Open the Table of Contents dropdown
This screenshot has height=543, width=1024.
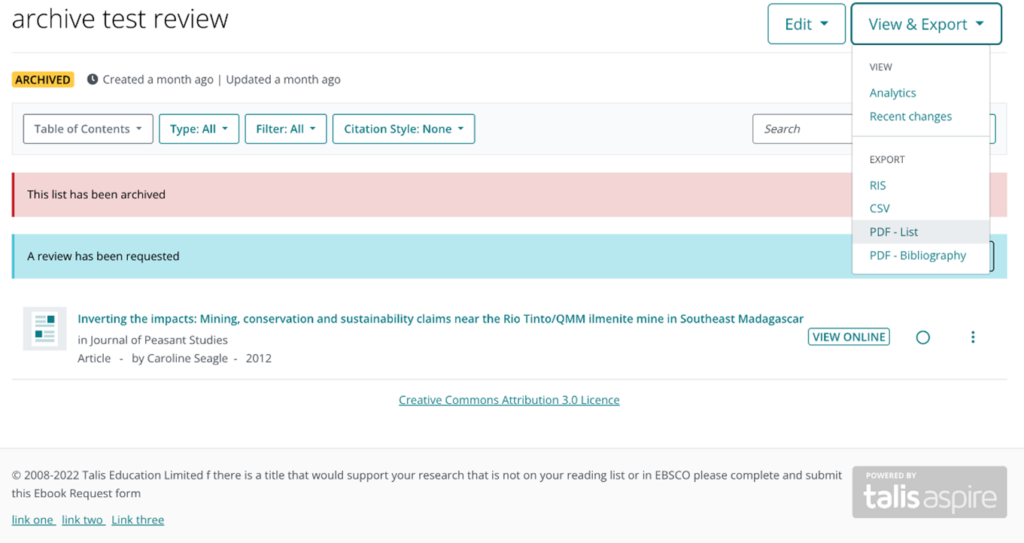click(x=88, y=129)
